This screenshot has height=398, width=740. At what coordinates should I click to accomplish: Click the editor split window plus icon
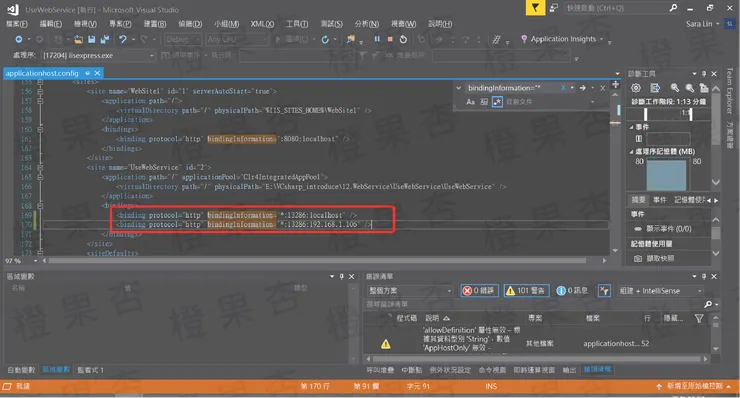pos(615,85)
